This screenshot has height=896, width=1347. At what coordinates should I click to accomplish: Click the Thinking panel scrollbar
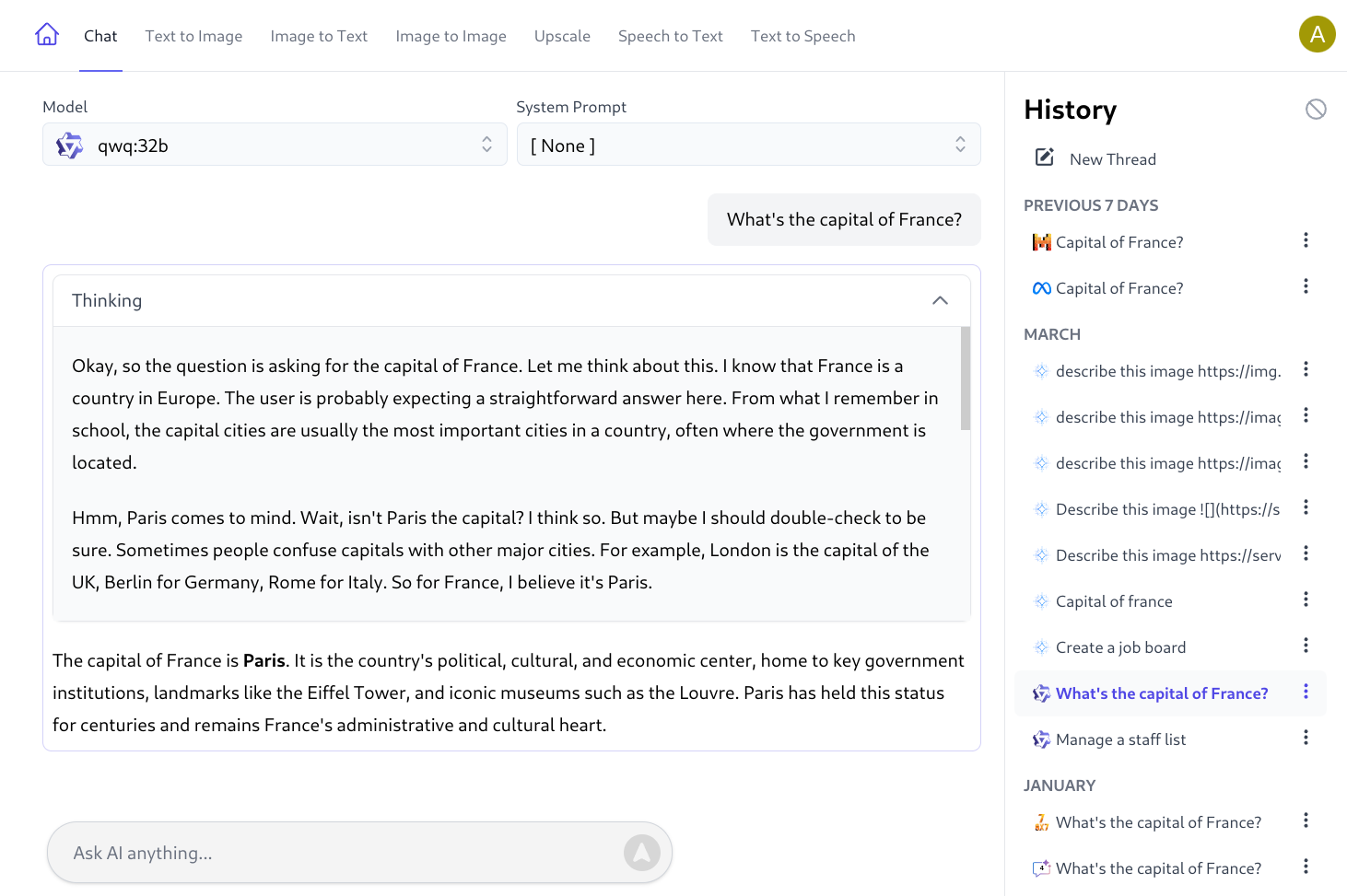[x=966, y=378]
